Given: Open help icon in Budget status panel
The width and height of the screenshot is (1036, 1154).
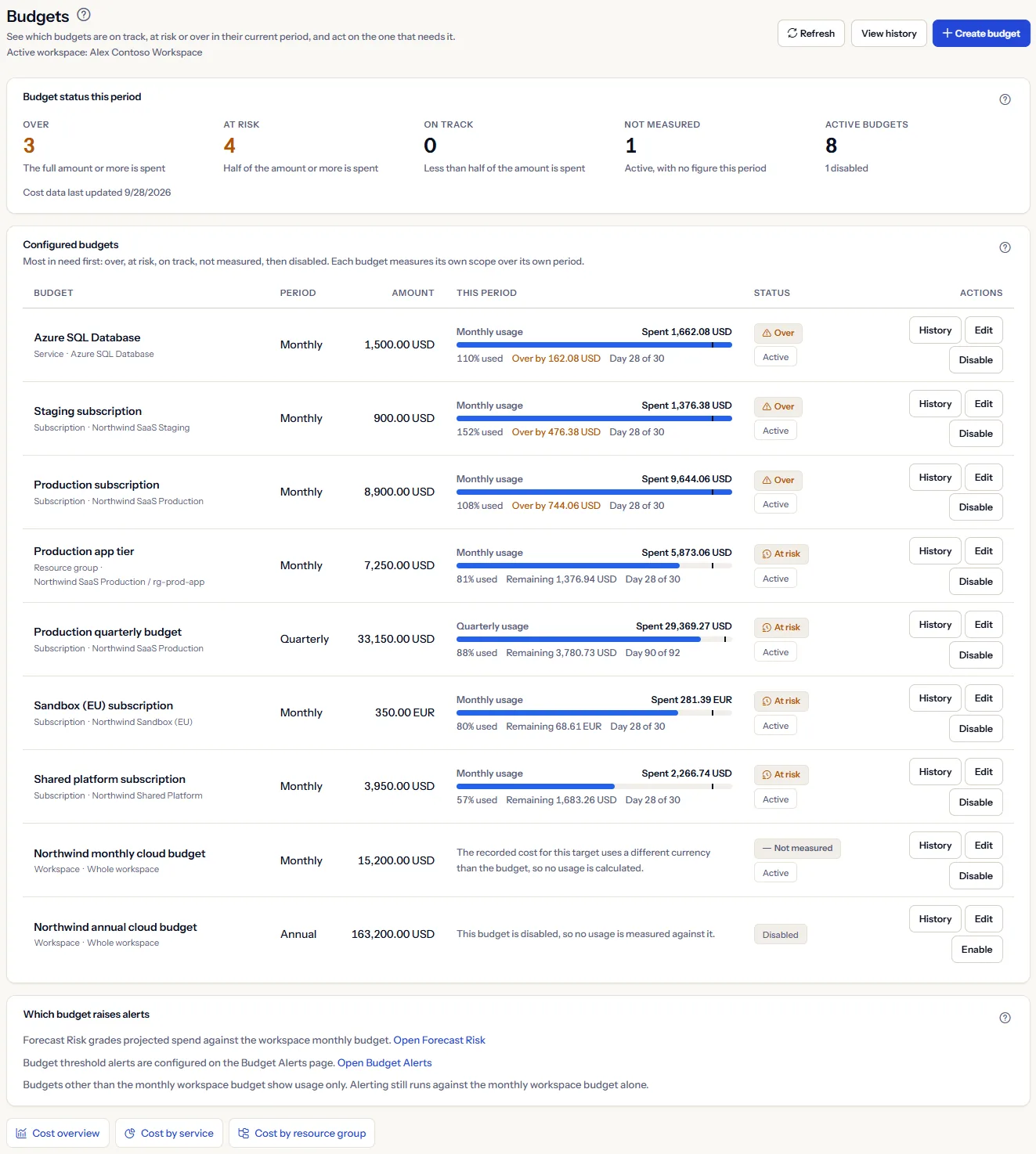Looking at the screenshot, I should click(1005, 99).
